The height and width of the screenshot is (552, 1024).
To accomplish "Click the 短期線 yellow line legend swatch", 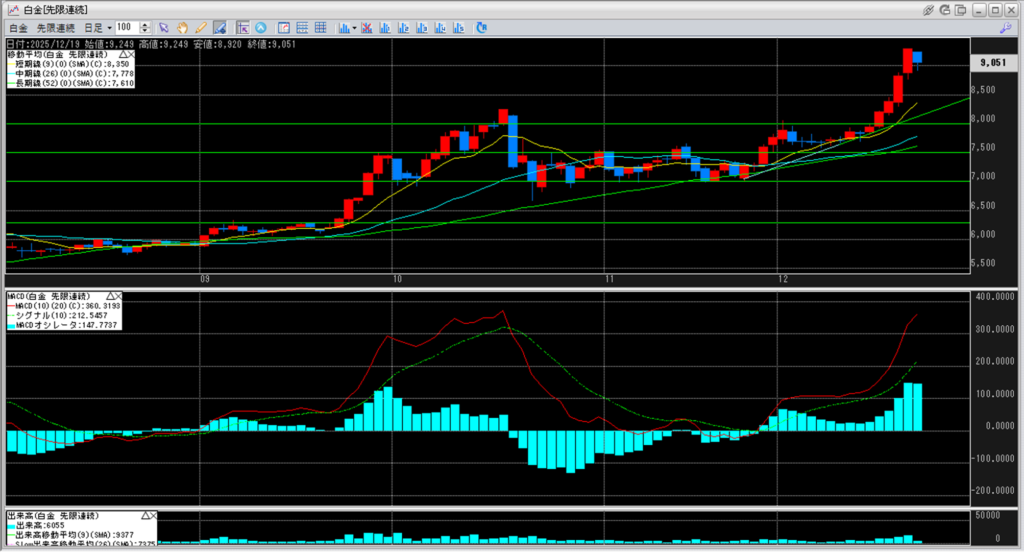I will [x=10, y=64].
